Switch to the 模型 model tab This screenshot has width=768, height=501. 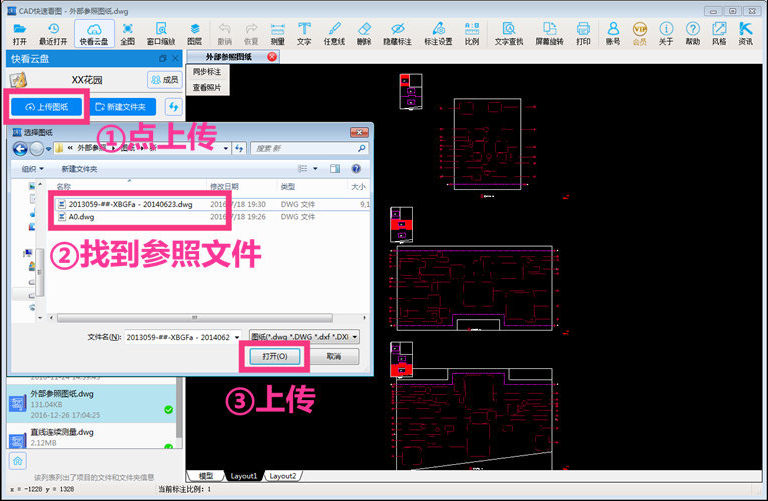[x=206, y=476]
